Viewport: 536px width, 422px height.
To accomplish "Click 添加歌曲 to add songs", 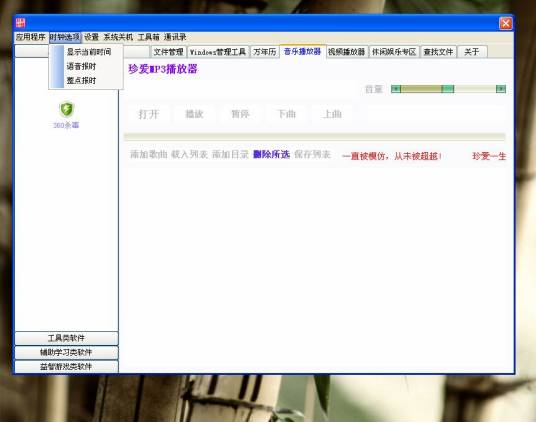I will 149,154.
